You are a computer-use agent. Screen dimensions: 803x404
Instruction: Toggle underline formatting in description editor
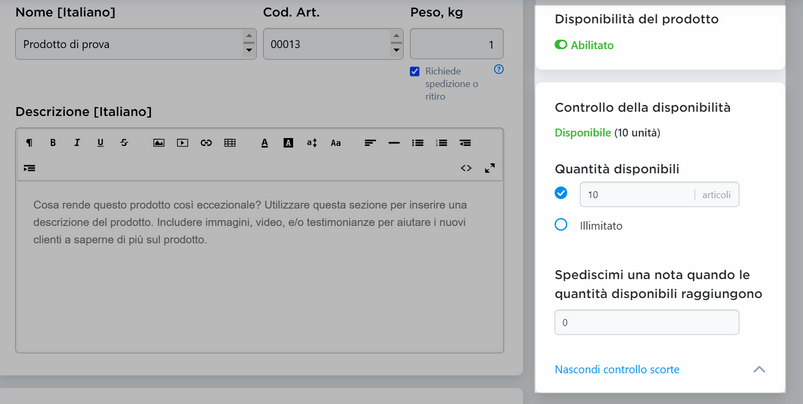pos(100,143)
